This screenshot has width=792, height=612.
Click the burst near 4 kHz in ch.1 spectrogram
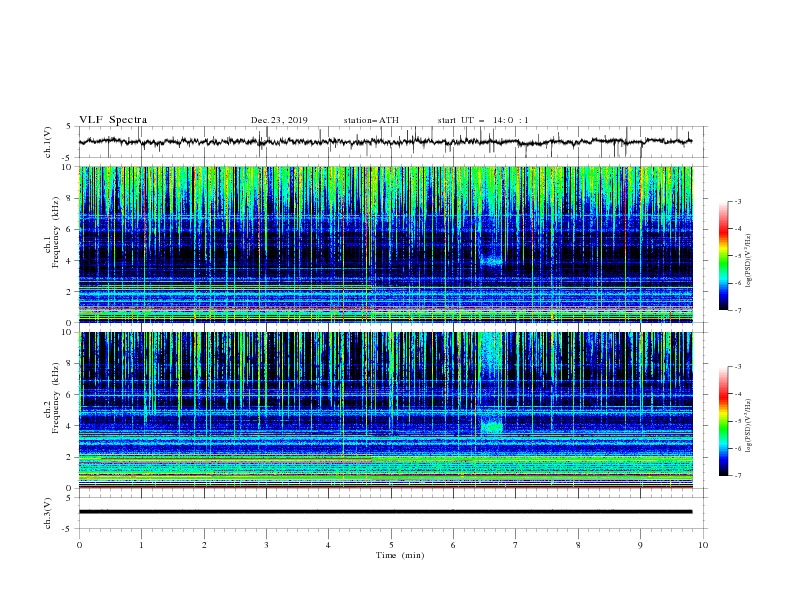491,261
